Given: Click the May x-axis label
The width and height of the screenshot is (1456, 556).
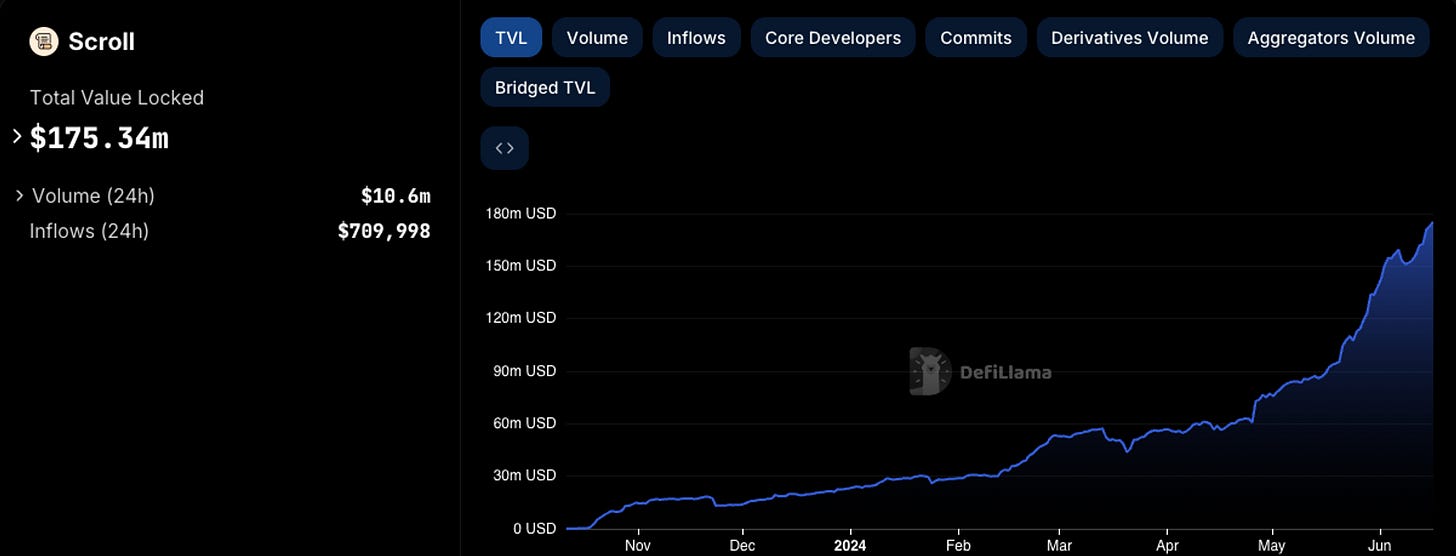Looking at the screenshot, I should 1271,546.
